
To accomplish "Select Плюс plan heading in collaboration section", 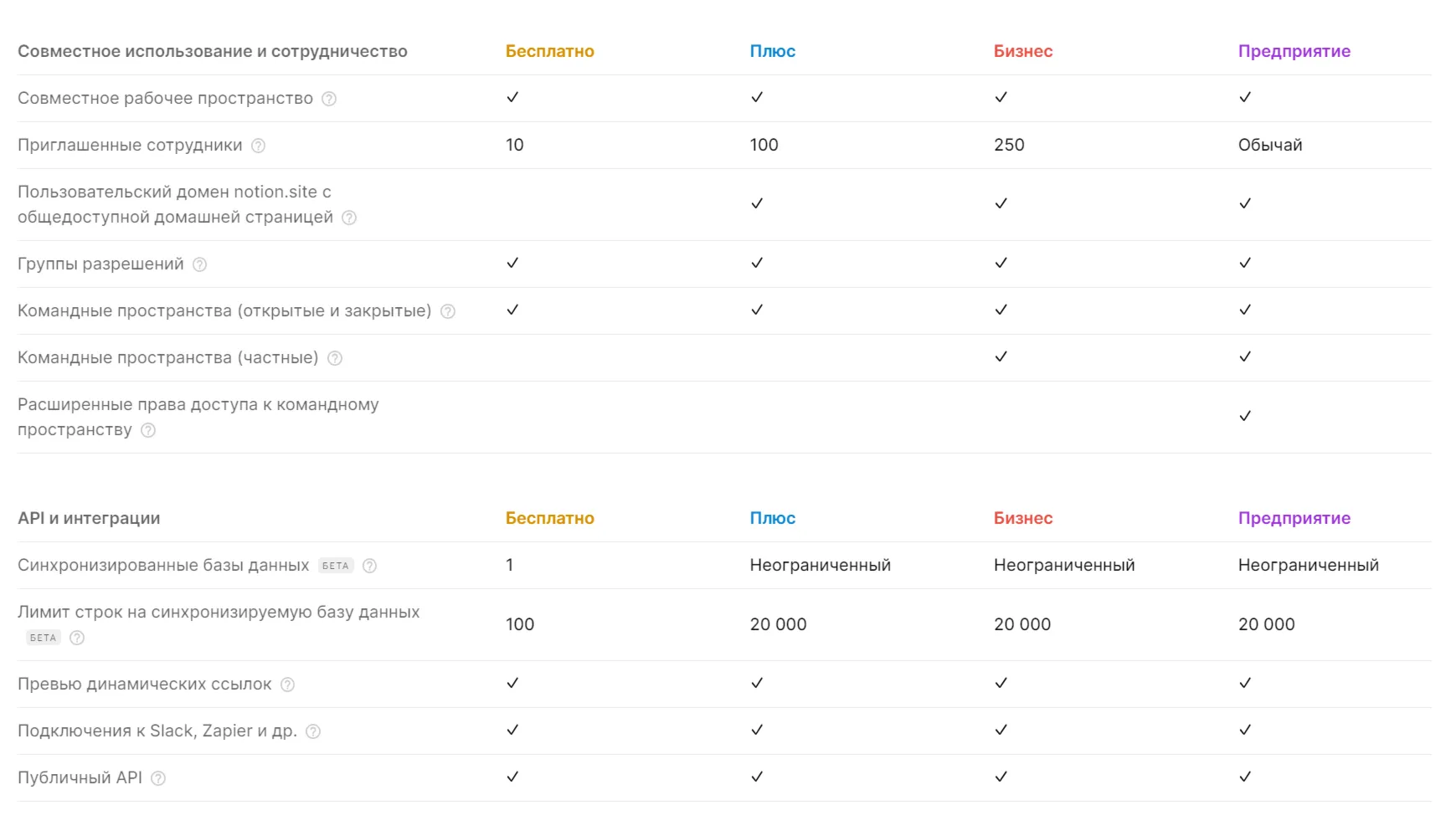I will pos(772,51).
